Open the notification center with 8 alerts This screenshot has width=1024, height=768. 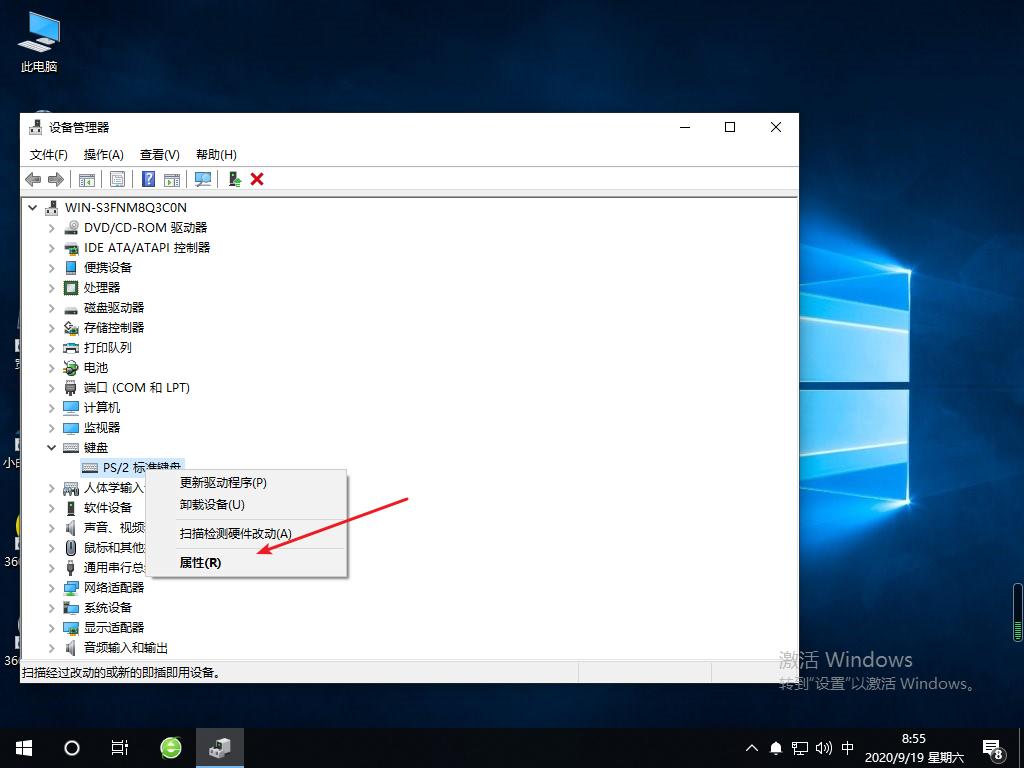(x=993, y=747)
